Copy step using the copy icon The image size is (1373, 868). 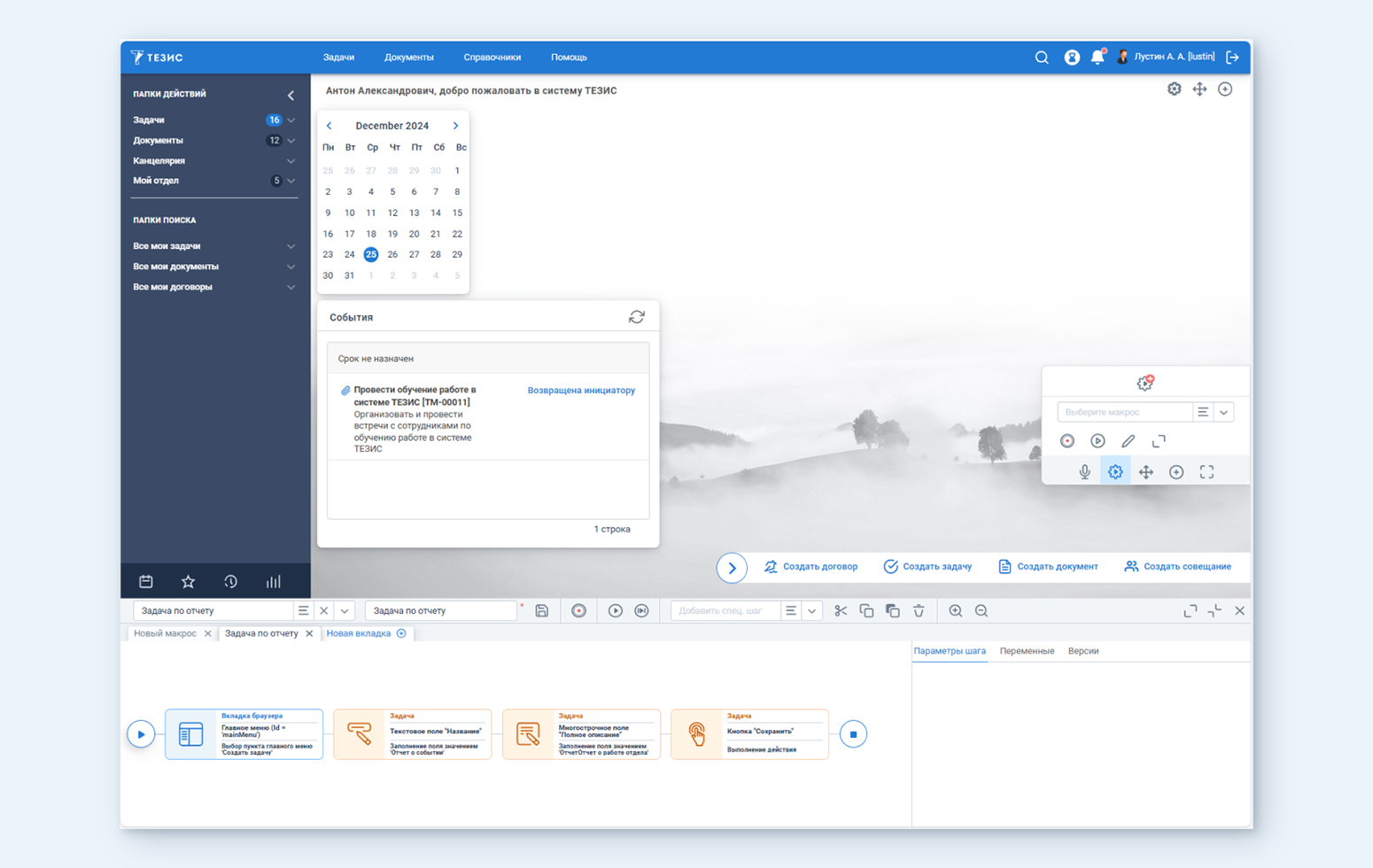click(x=866, y=611)
